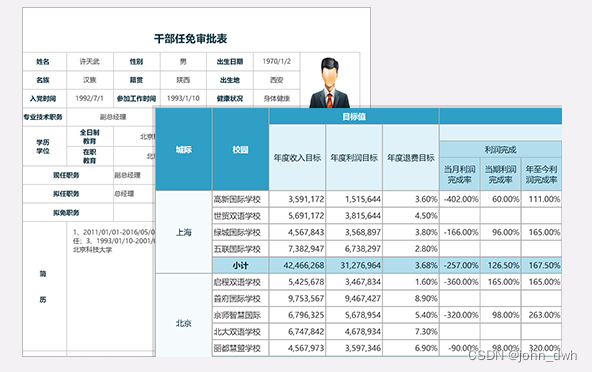Click the 入党时间 label cell
Screen dimensions: 592x372
click(45, 99)
